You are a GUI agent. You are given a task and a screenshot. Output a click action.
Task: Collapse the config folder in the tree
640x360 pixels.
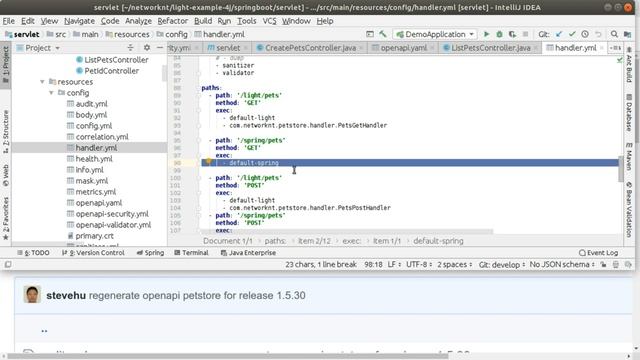pos(51,93)
